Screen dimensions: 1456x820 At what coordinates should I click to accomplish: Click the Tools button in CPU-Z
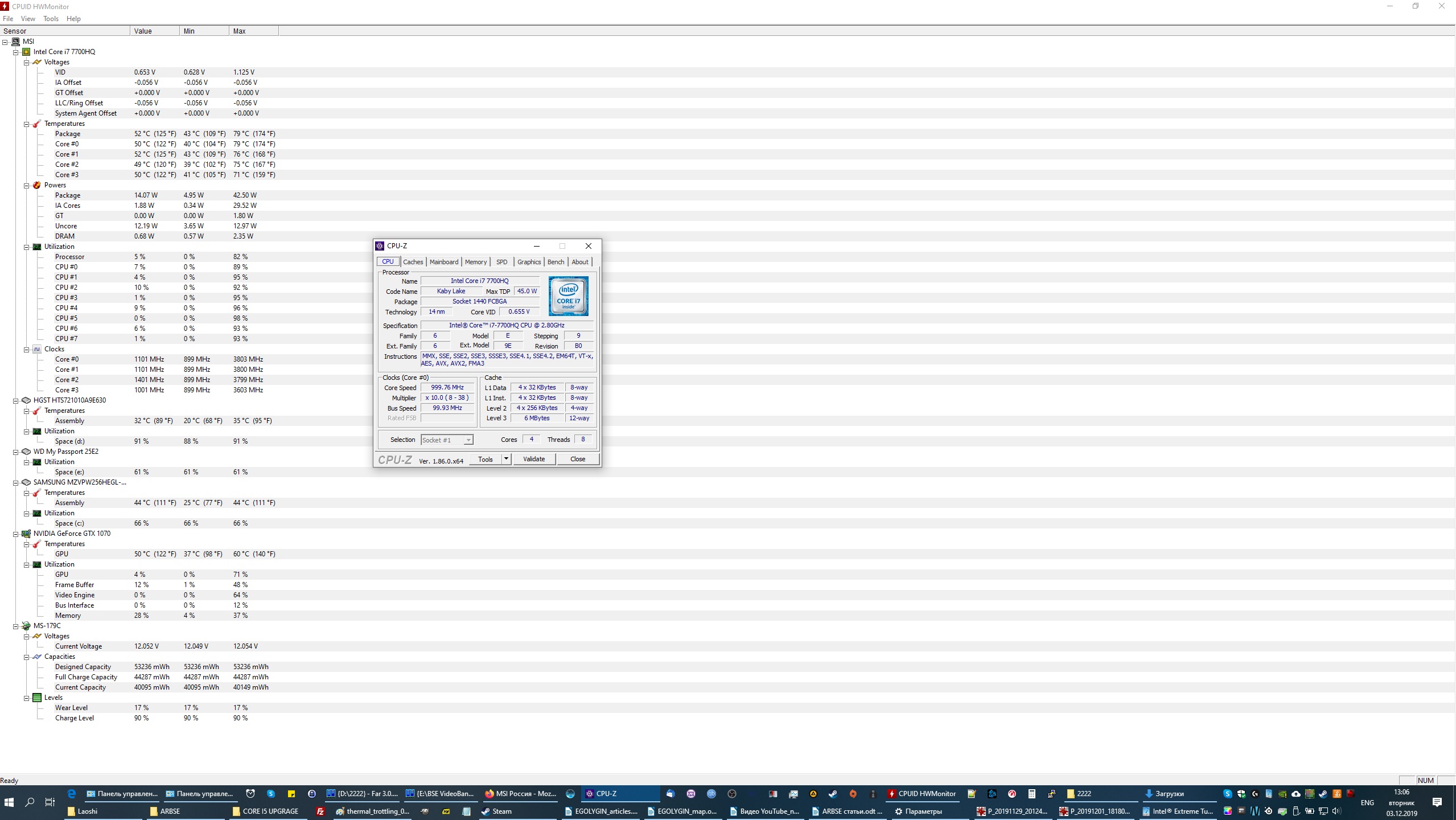pyautogui.click(x=486, y=459)
